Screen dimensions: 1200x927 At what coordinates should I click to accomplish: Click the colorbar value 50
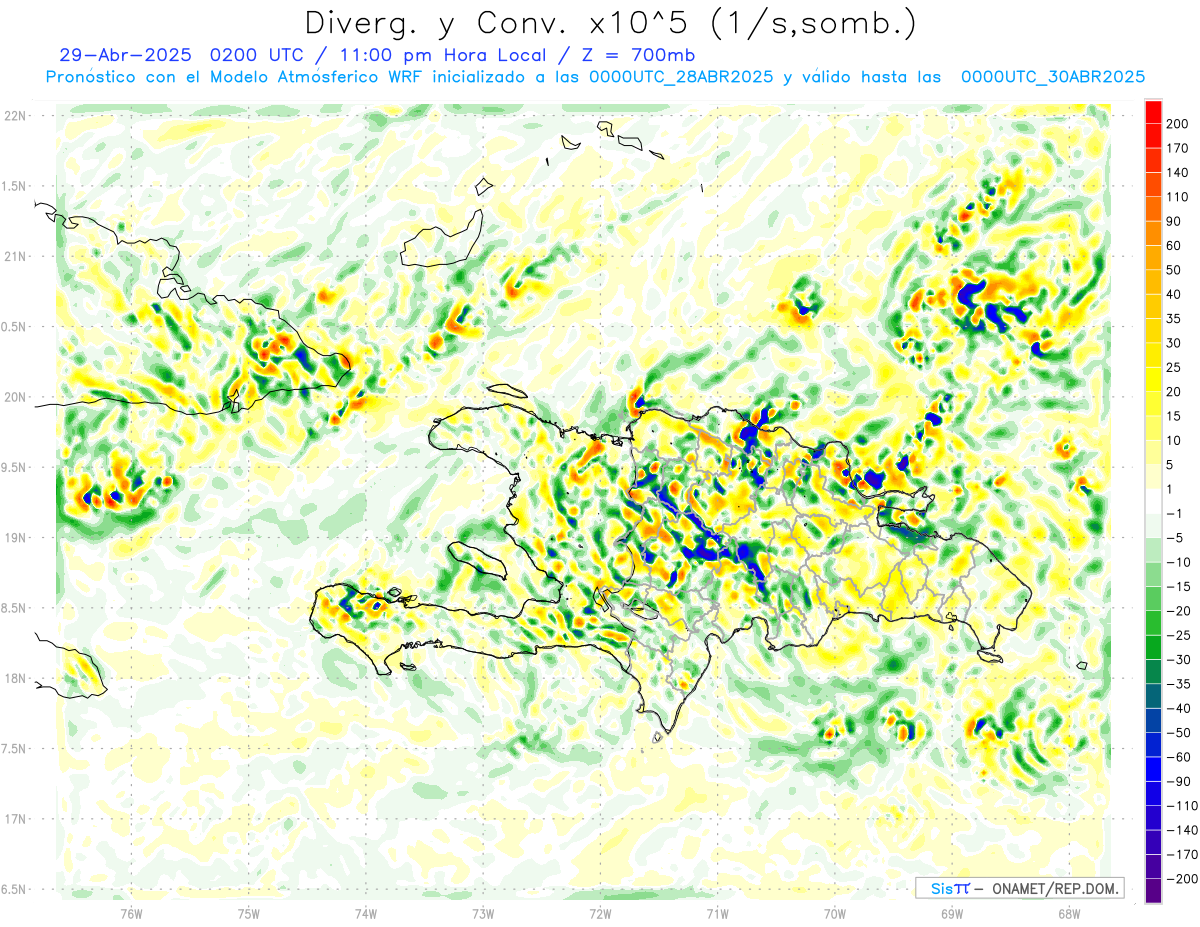click(1174, 270)
